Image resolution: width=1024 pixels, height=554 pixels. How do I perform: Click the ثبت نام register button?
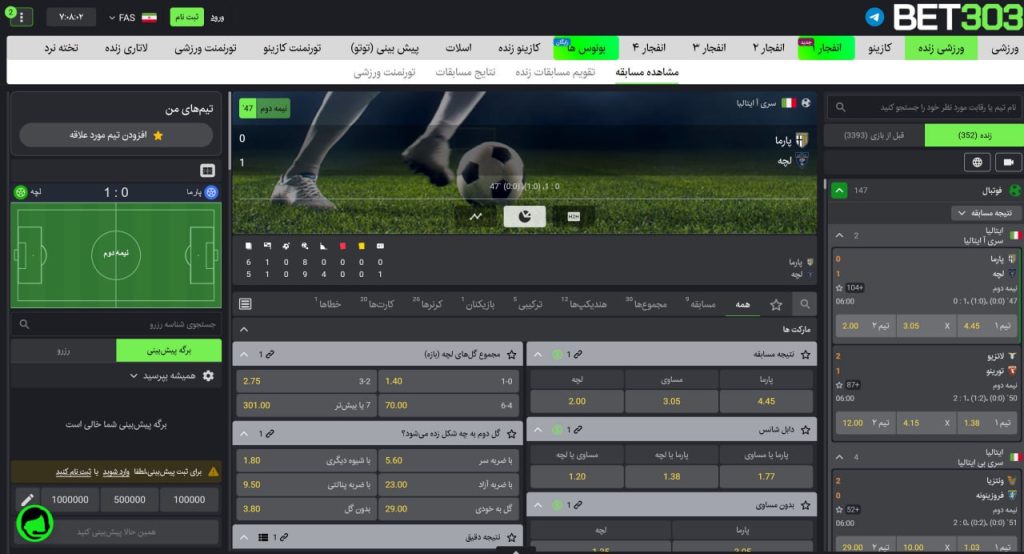tap(187, 17)
